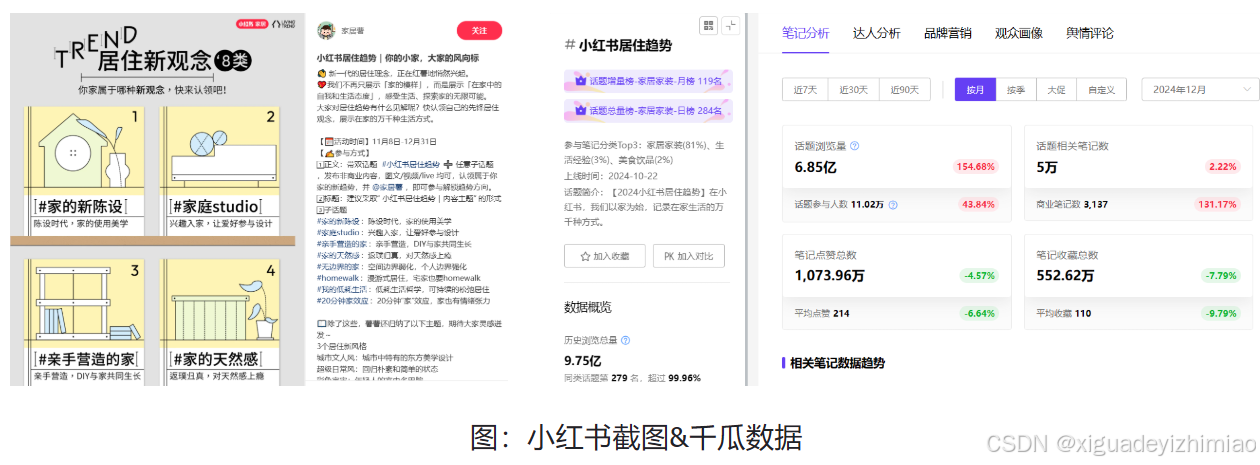Click the 2.22% growth badge
1260x465 pixels.
point(1222,166)
